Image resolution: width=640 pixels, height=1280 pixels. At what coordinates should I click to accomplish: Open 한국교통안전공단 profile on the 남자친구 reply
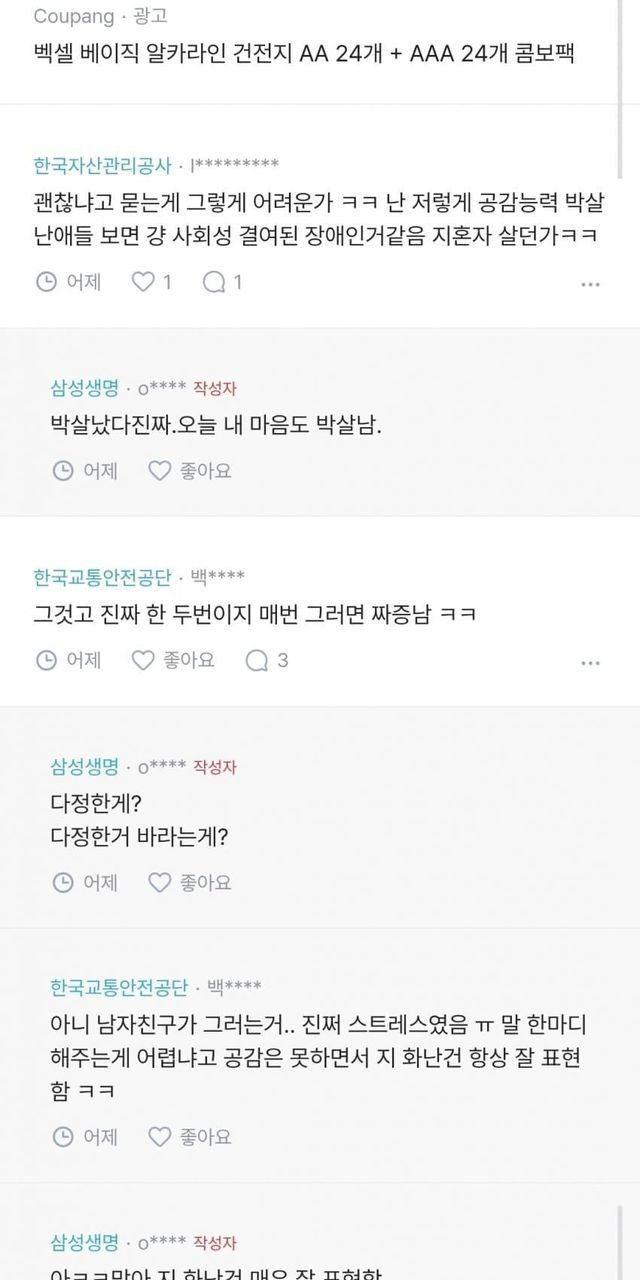click(x=119, y=988)
